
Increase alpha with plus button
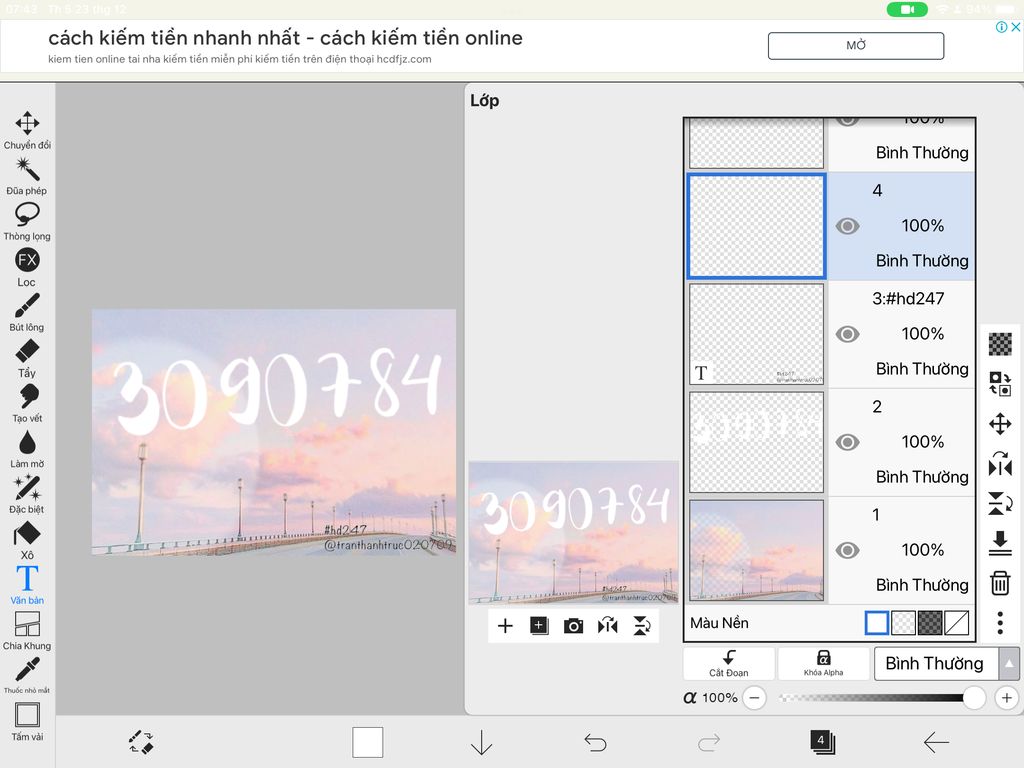[x=1006, y=697]
